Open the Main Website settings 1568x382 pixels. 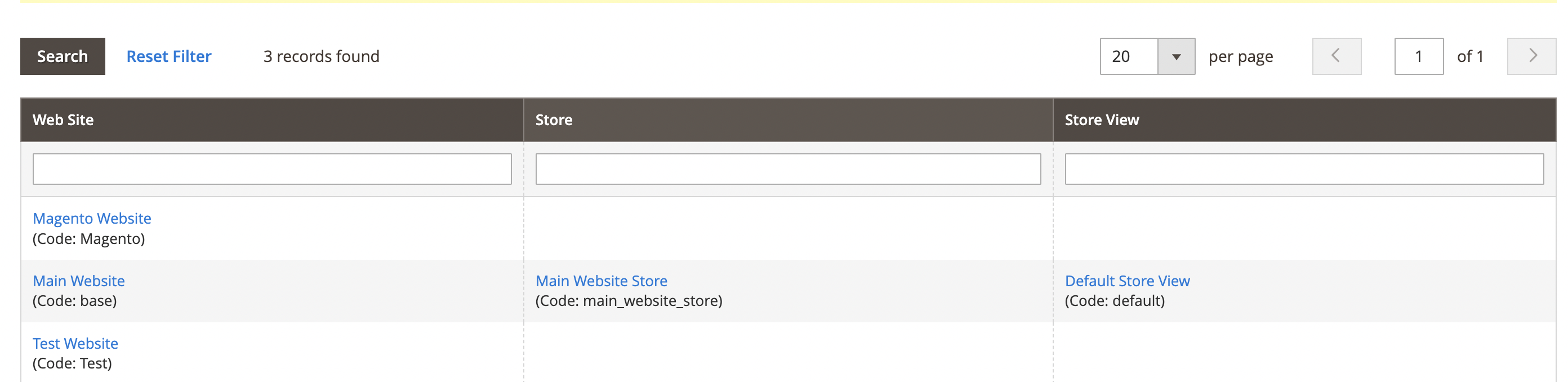79,280
